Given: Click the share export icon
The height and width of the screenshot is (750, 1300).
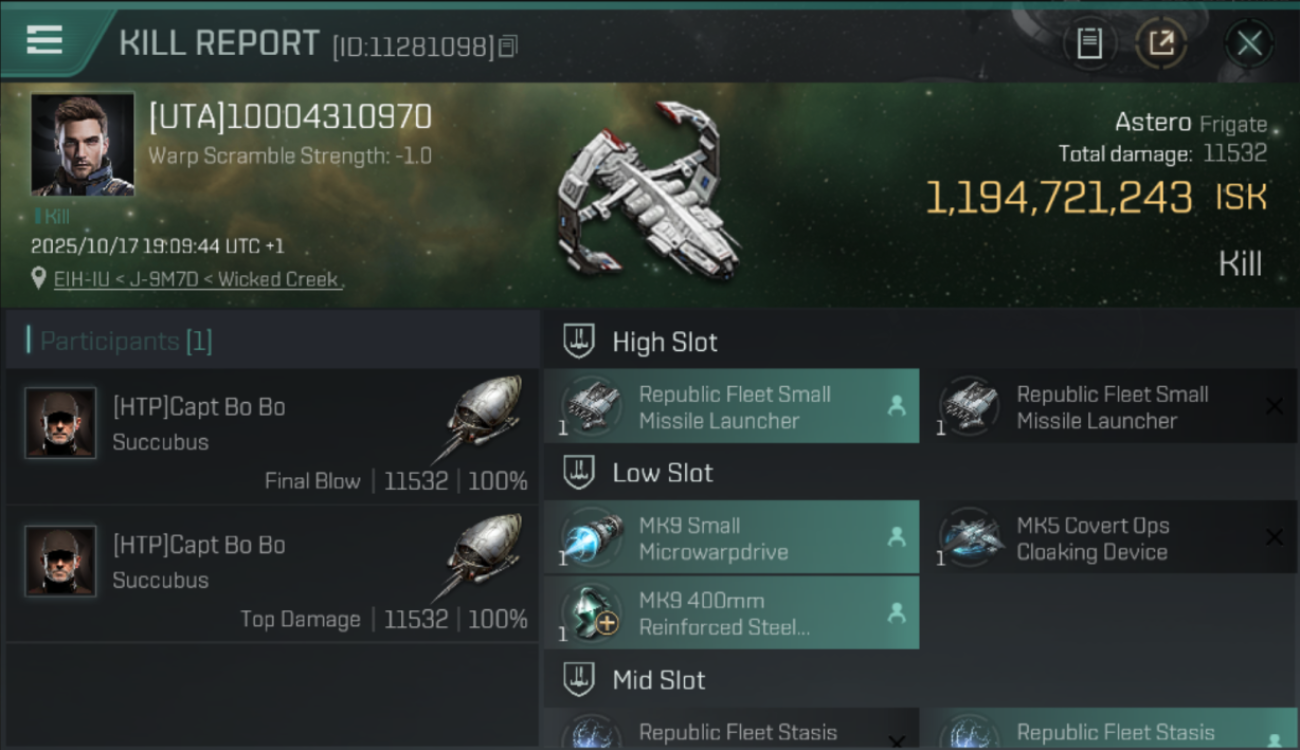Looking at the screenshot, I should point(1161,43).
